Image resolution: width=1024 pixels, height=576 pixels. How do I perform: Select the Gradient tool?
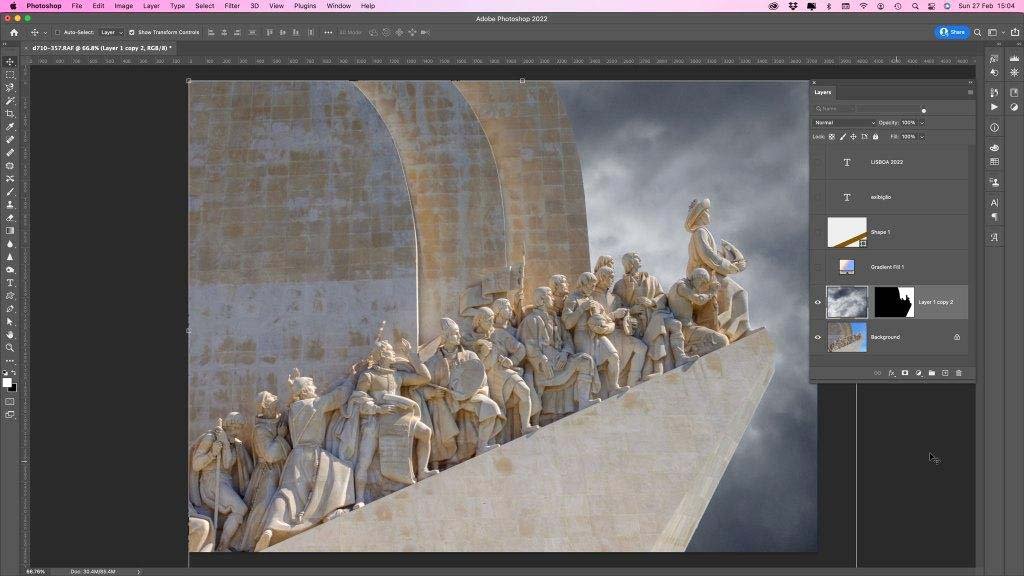click(10, 231)
